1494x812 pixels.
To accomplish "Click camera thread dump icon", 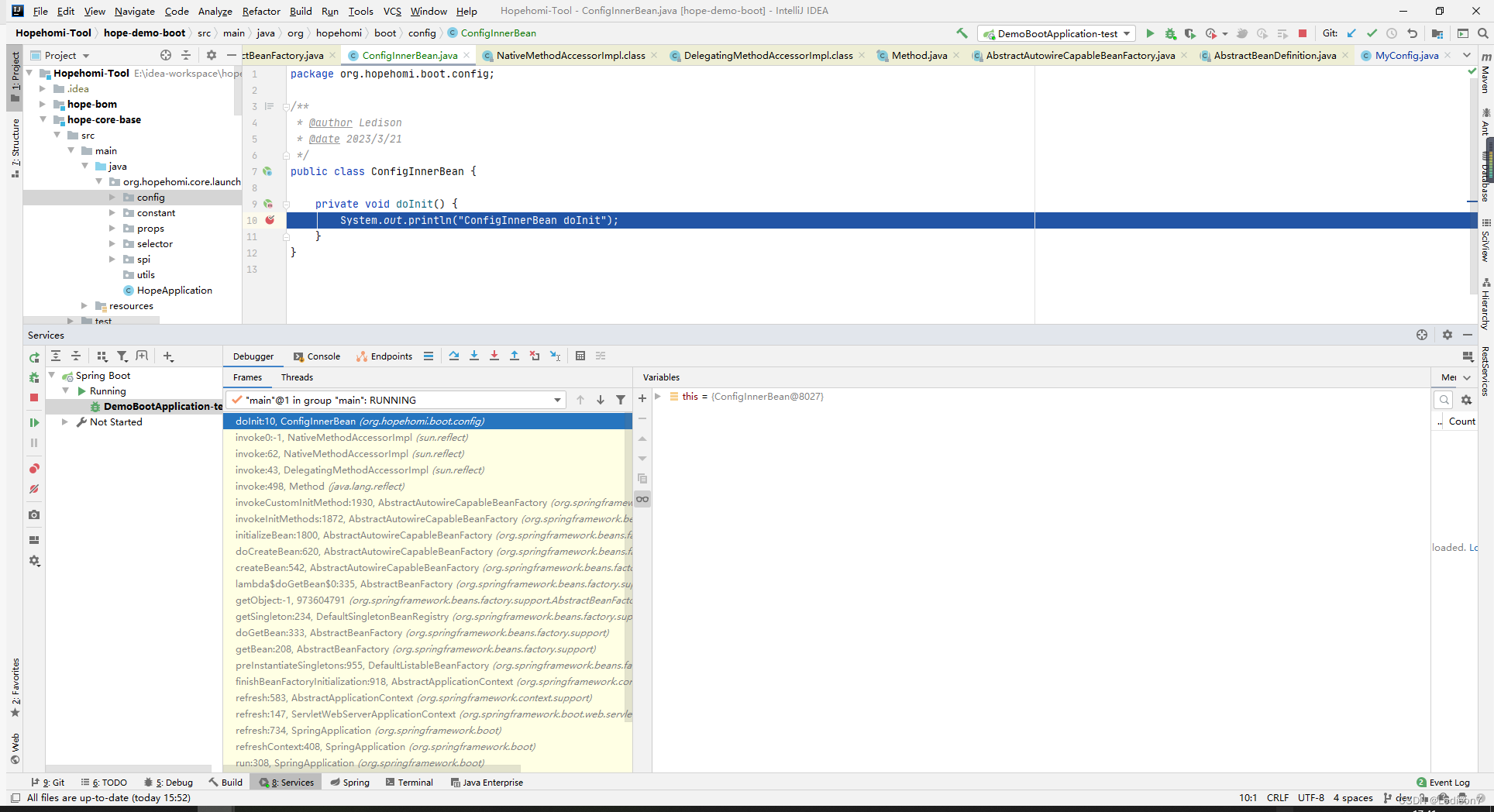I will [34, 514].
